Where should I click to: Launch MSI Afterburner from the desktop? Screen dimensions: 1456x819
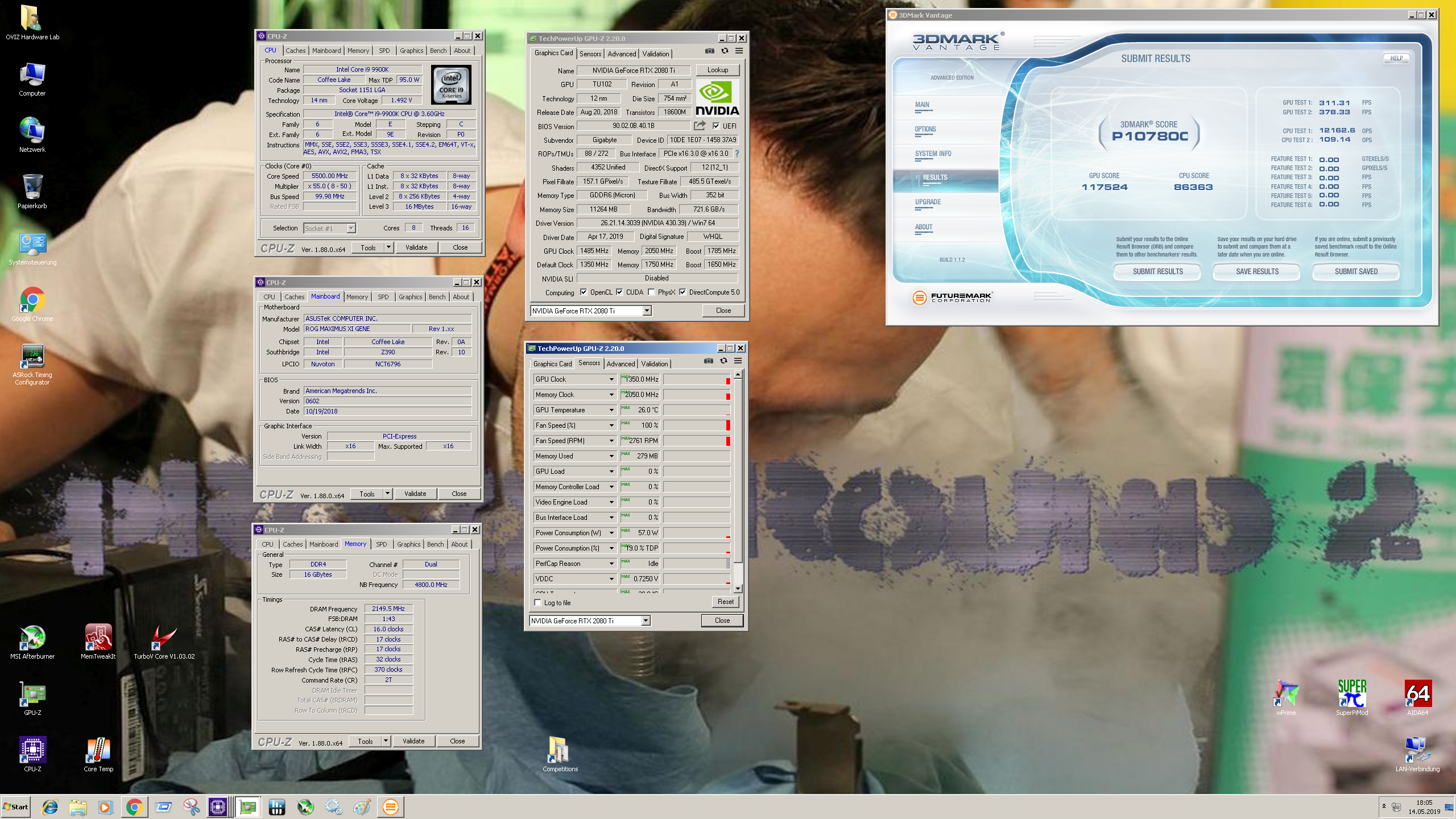click(x=32, y=642)
